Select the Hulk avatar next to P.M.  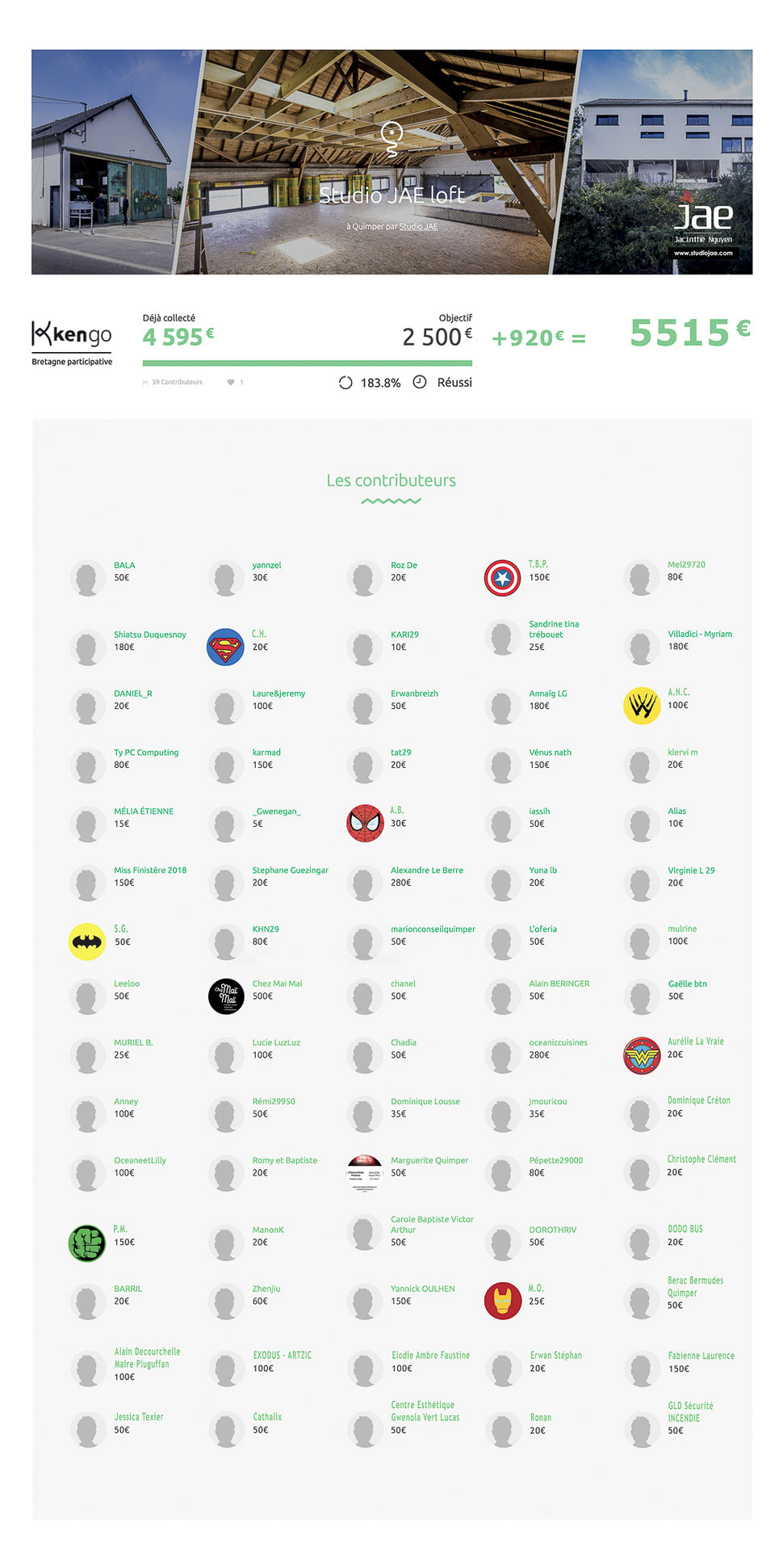click(87, 1243)
